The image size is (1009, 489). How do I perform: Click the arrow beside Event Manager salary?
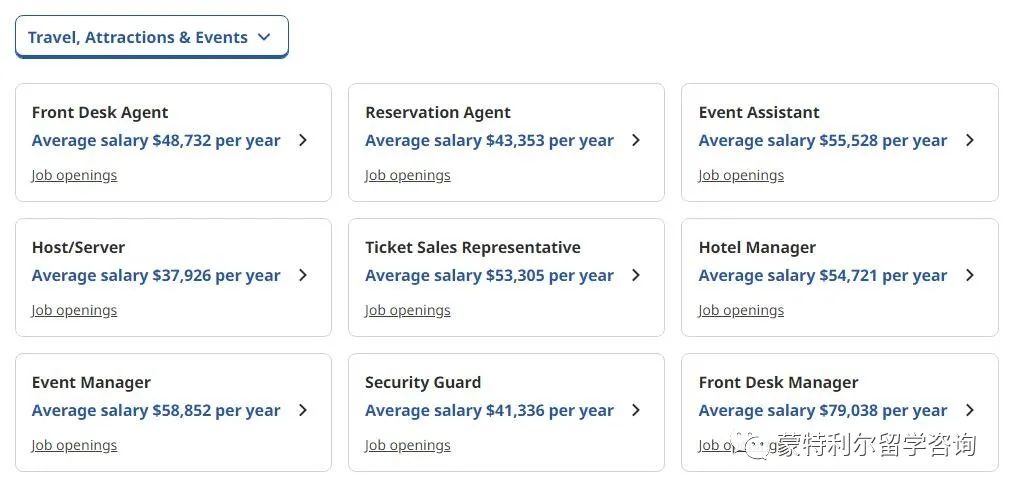303,411
